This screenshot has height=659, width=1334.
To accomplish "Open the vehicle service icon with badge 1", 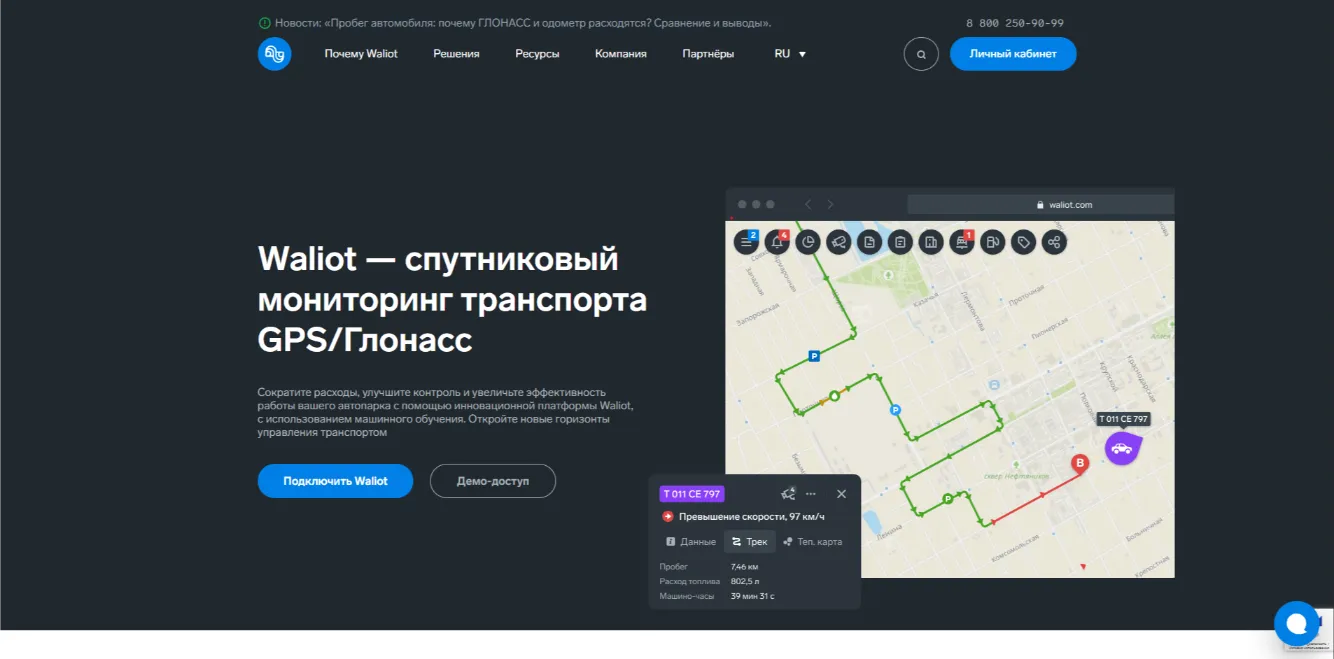I will [962, 242].
